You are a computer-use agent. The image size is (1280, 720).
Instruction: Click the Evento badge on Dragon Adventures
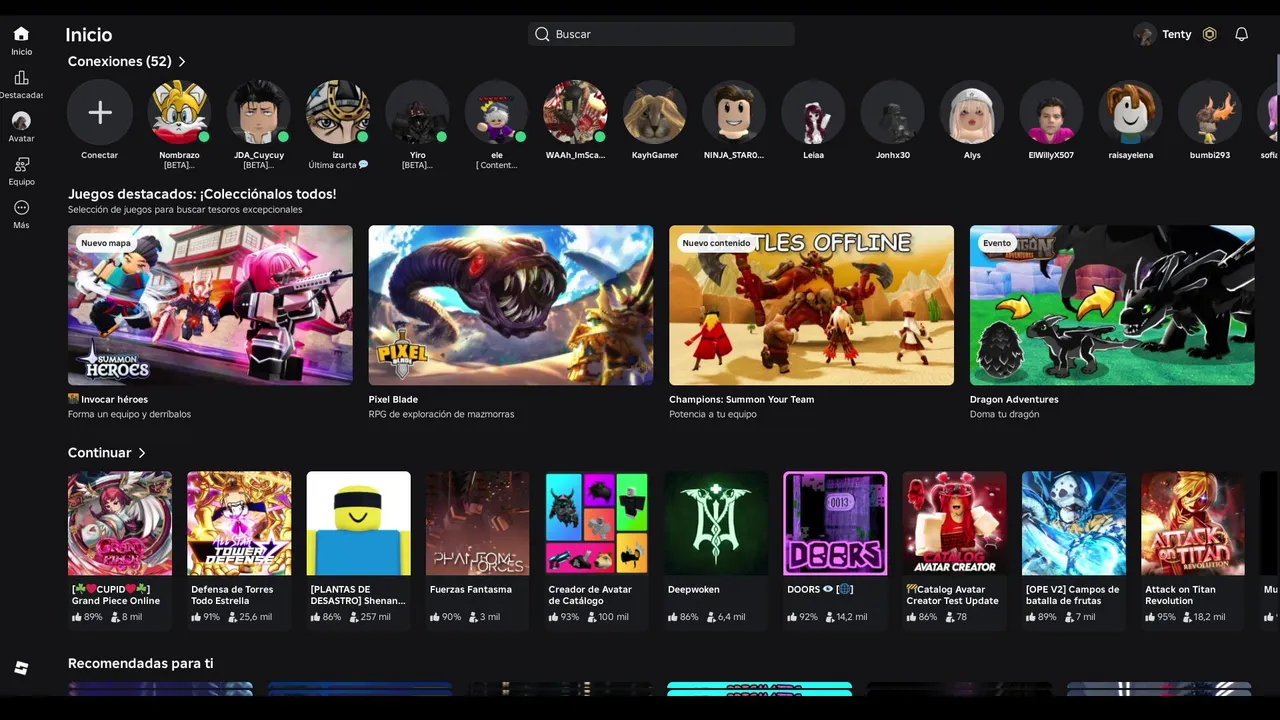997,243
